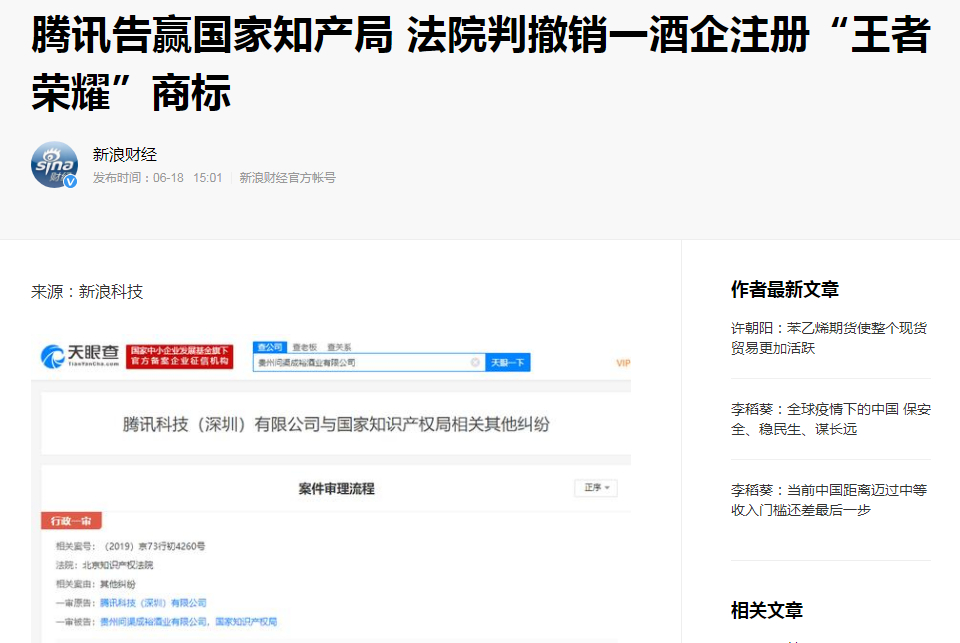Select the 查关系 tab
960x643 pixels.
(x=339, y=347)
